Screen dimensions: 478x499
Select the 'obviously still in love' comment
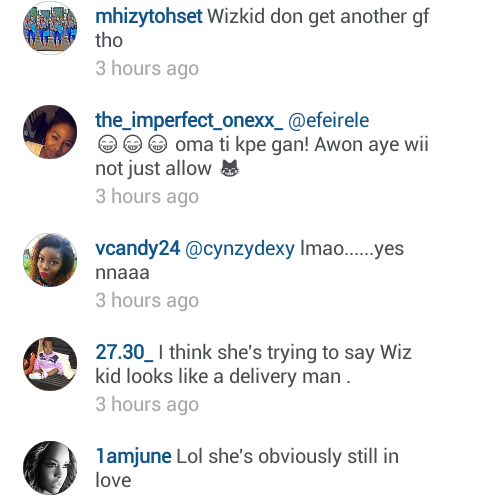247,469
